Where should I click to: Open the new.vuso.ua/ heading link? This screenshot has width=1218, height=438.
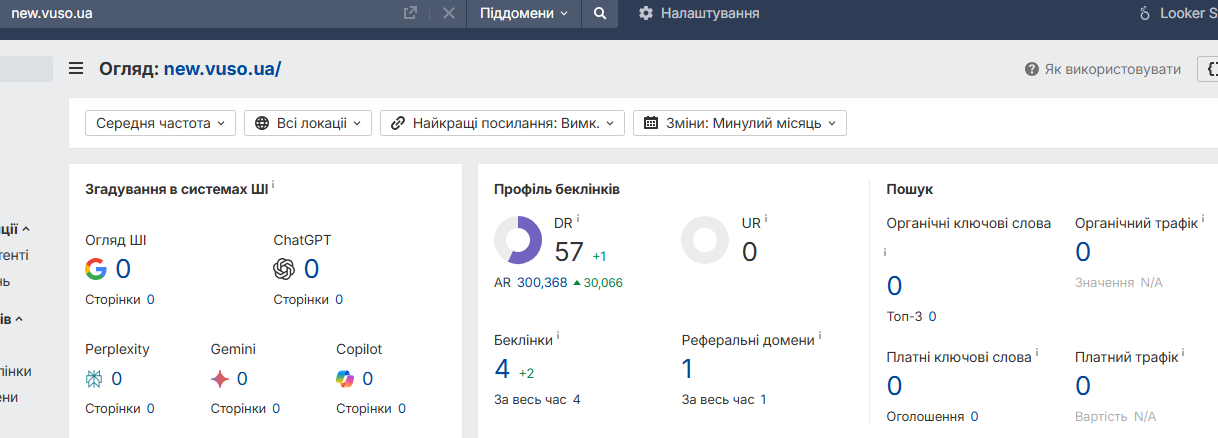pos(222,69)
